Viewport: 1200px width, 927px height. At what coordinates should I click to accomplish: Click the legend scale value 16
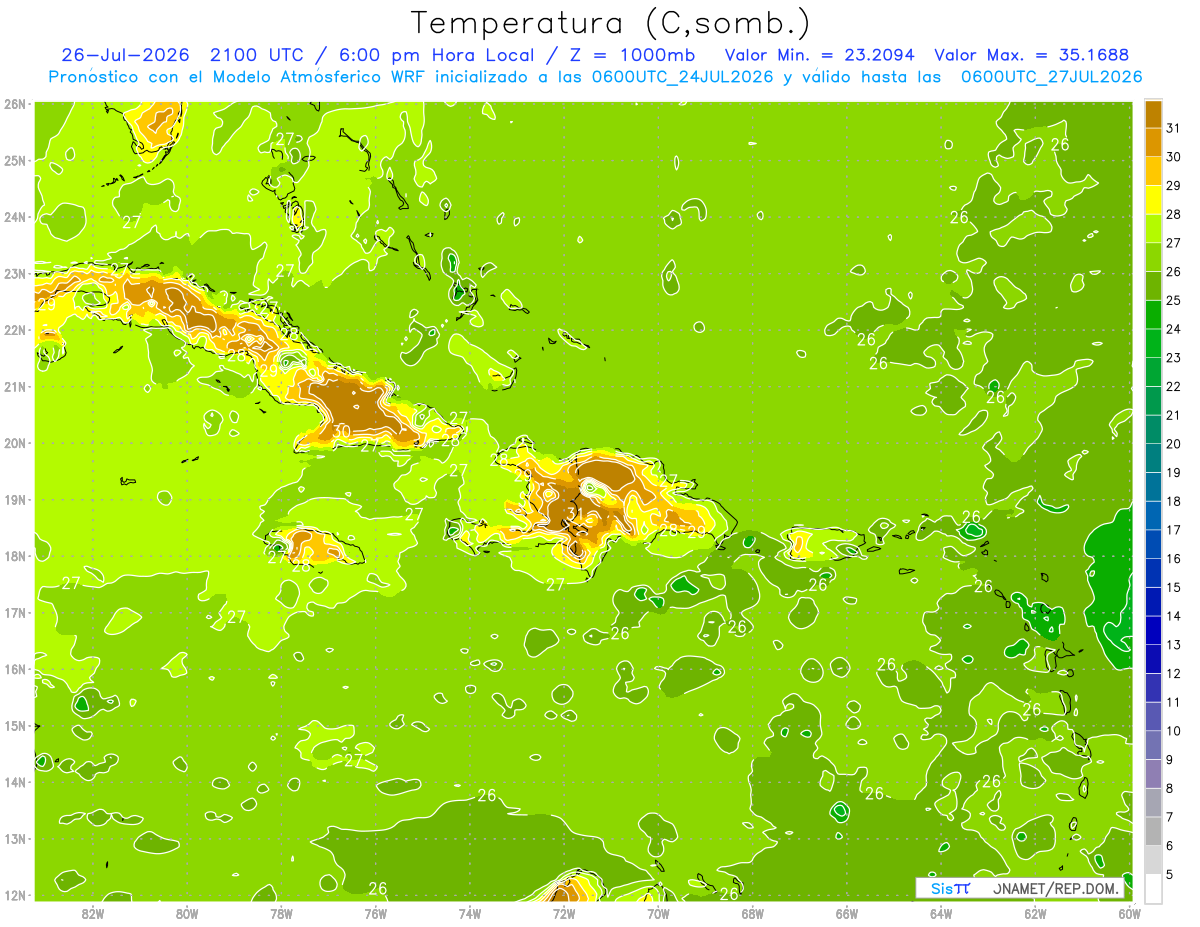point(1173,559)
